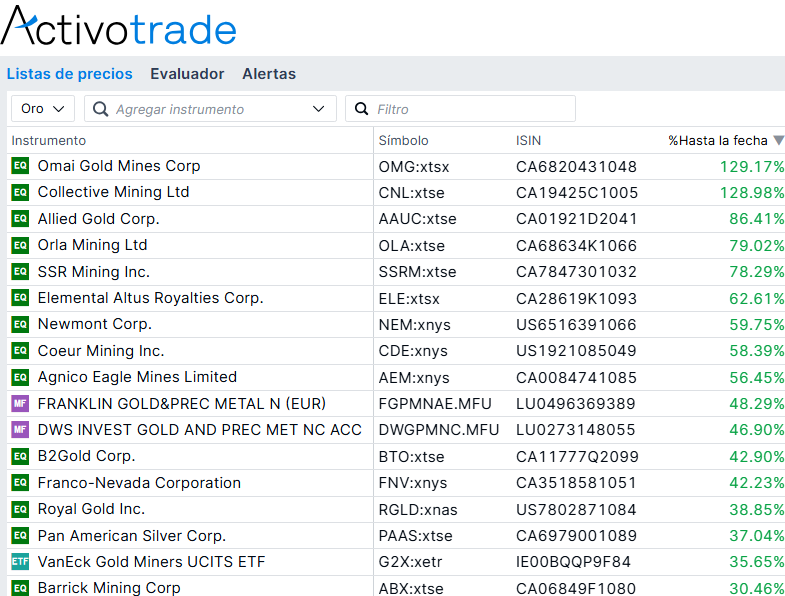This screenshot has height=596, width=785.
Task: Click symbol G2X:xetr
Action: point(411,562)
